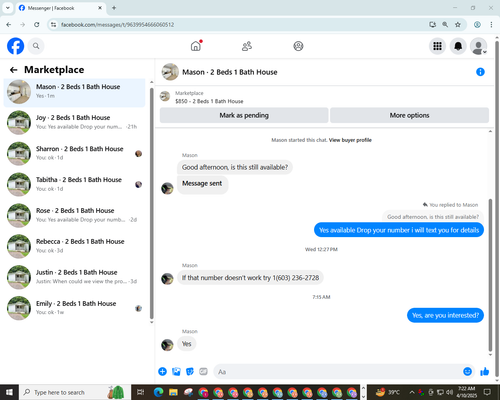Click 'Good afternoon, is this still available?' message

[235, 167]
